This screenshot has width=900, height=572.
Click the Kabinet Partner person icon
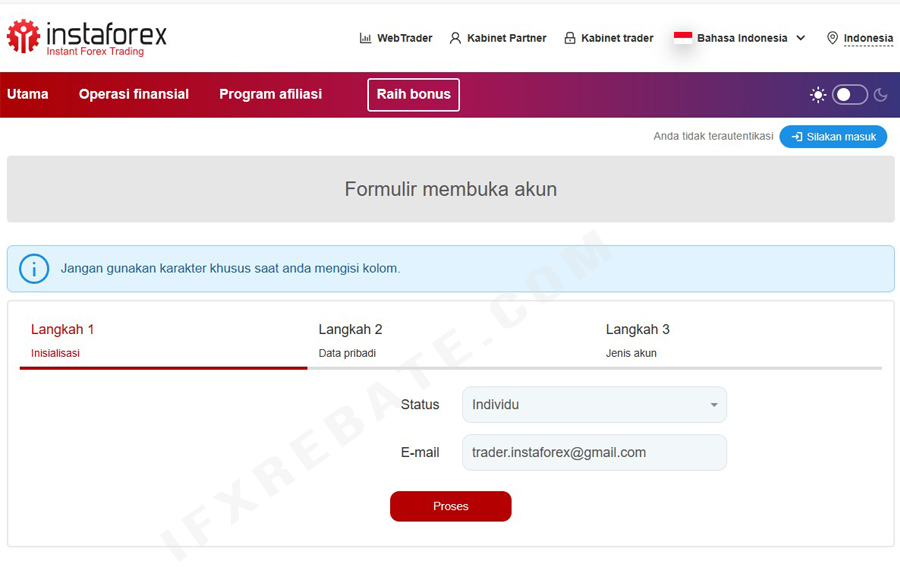455,38
